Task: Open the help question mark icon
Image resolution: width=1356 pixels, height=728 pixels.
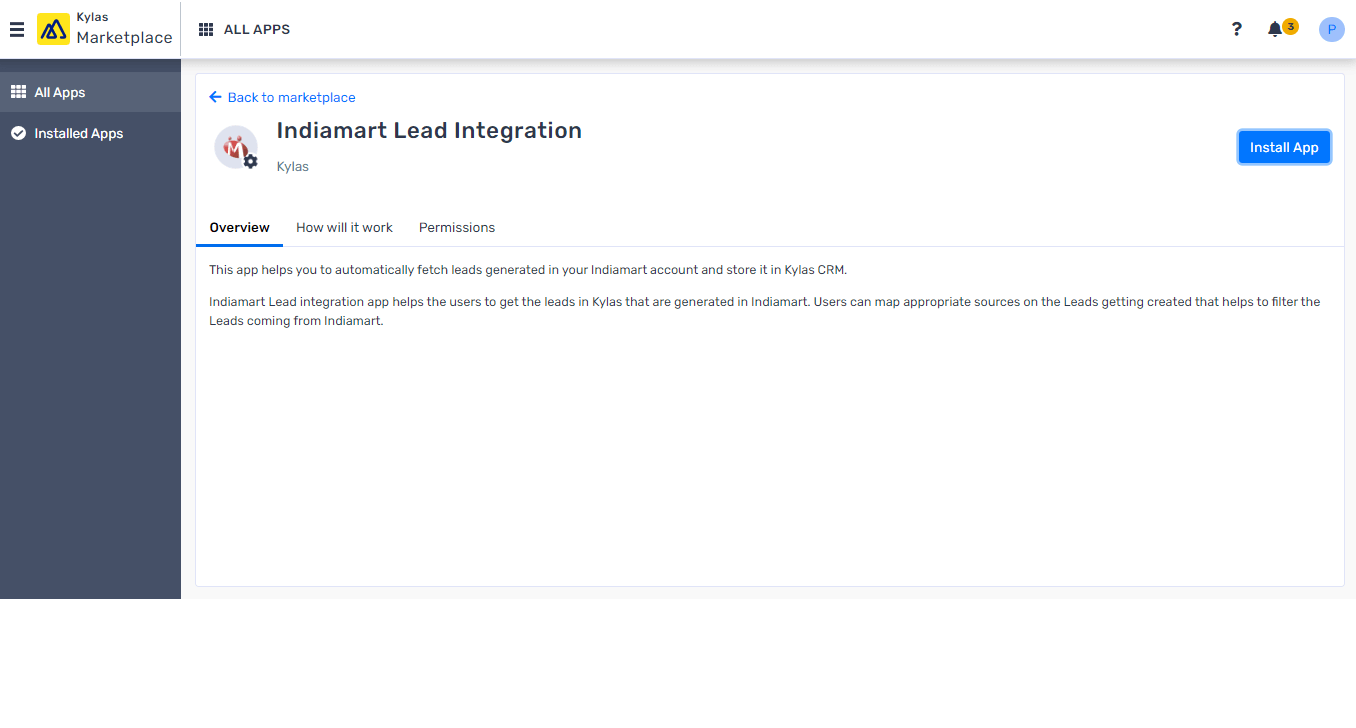Action: [x=1237, y=29]
